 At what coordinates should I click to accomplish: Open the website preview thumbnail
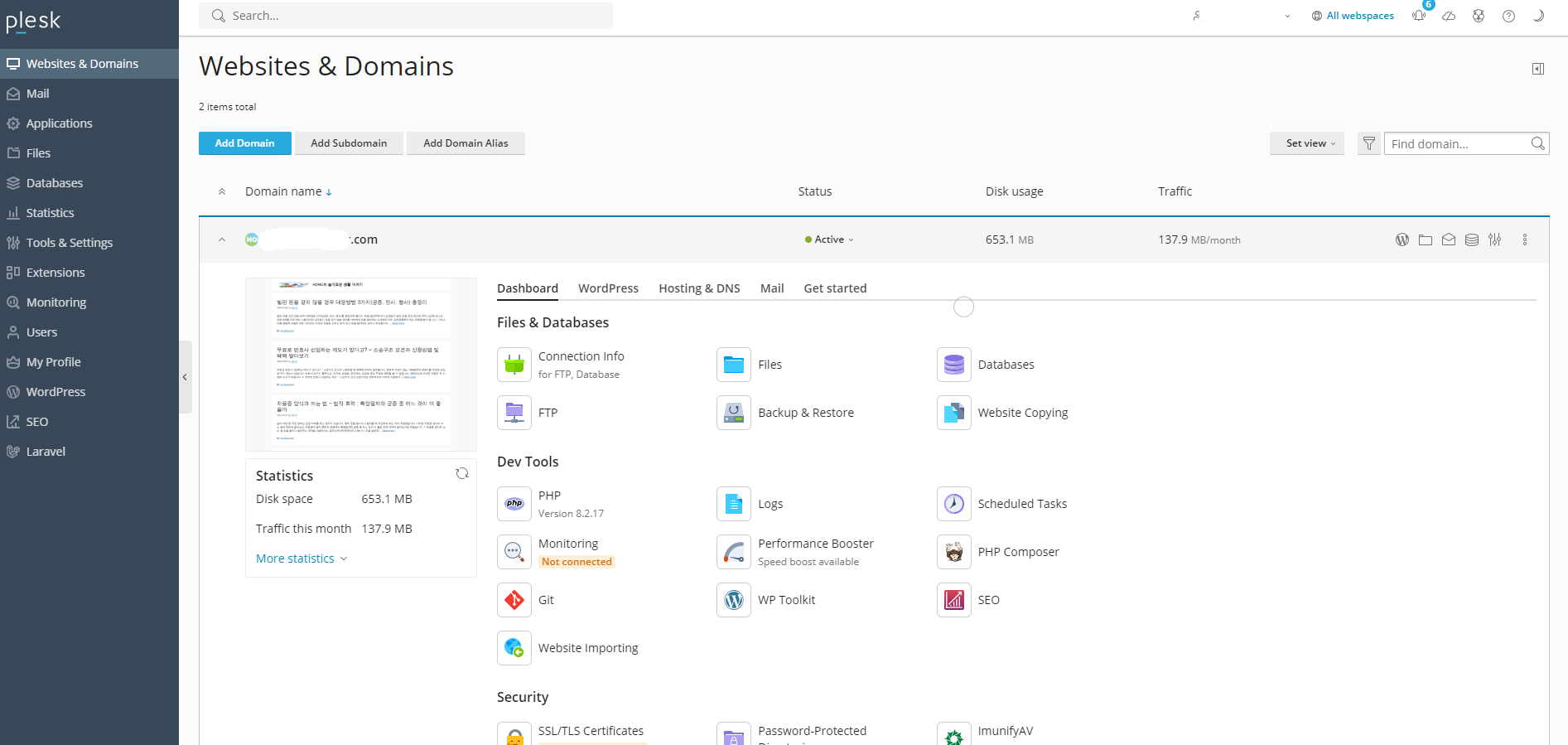pos(361,365)
